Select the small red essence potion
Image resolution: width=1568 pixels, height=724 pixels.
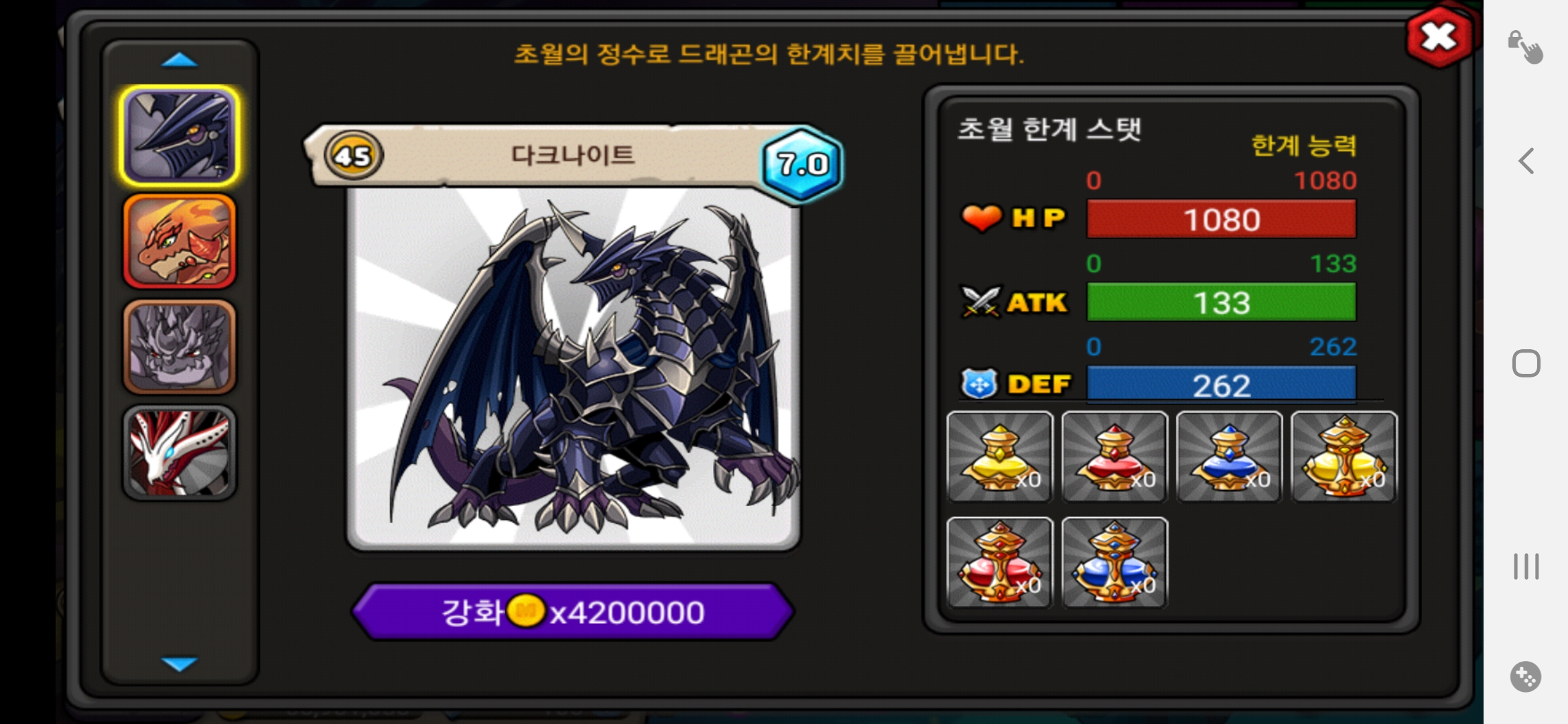pos(1115,457)
